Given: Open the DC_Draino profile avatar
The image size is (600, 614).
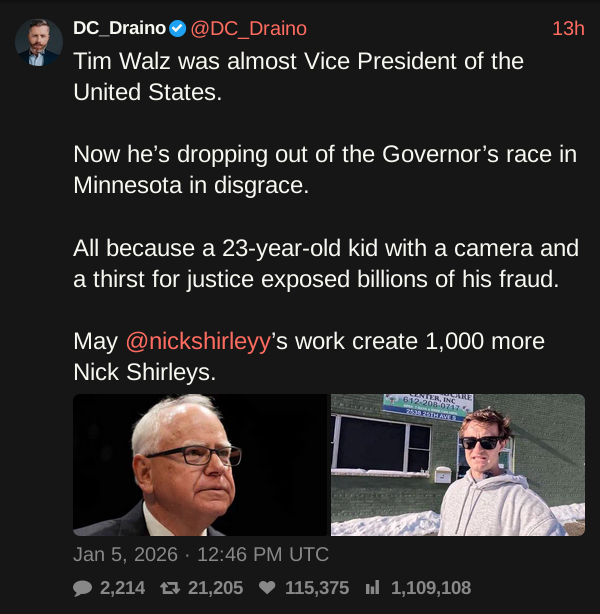Looking at the screenshot, I should point(39,43).
